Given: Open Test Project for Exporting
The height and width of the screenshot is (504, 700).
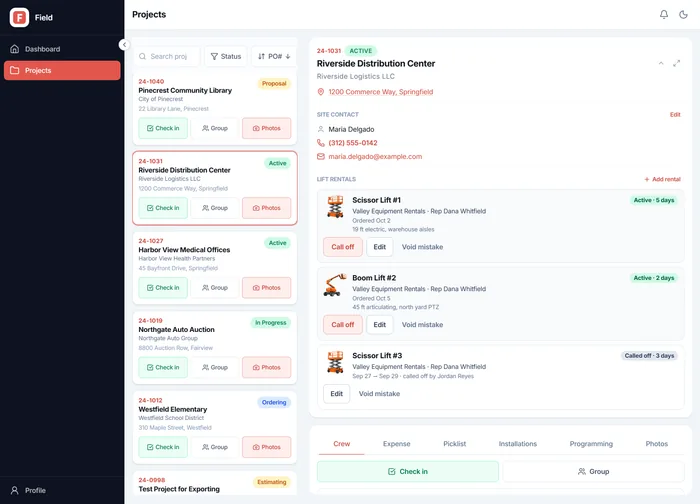Looking at the screenshot, I should 179,489.
